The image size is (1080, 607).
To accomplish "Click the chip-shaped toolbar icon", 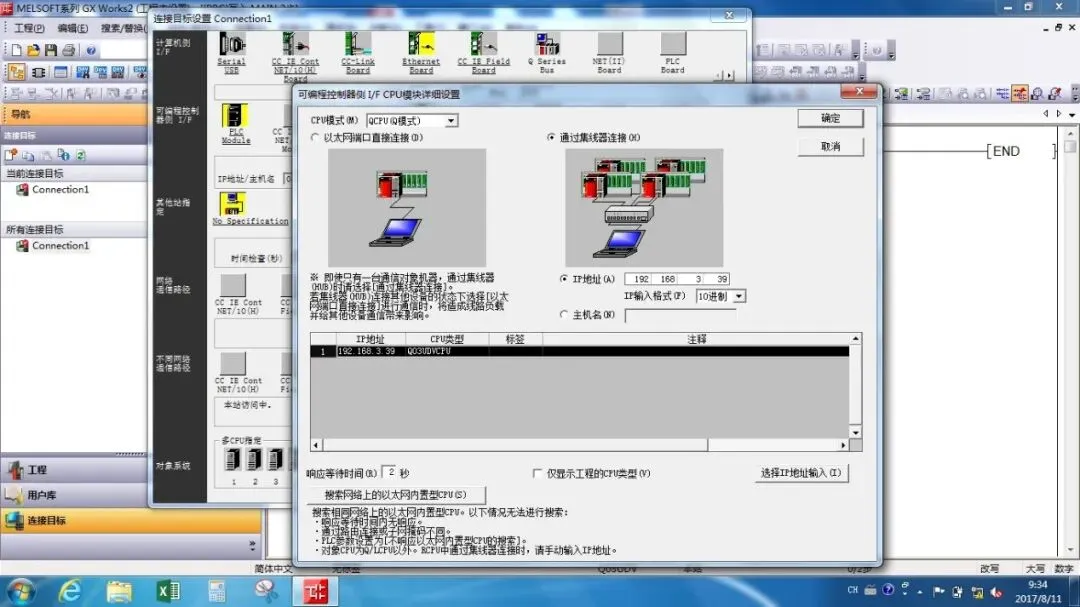I will [x=39, y=72].
